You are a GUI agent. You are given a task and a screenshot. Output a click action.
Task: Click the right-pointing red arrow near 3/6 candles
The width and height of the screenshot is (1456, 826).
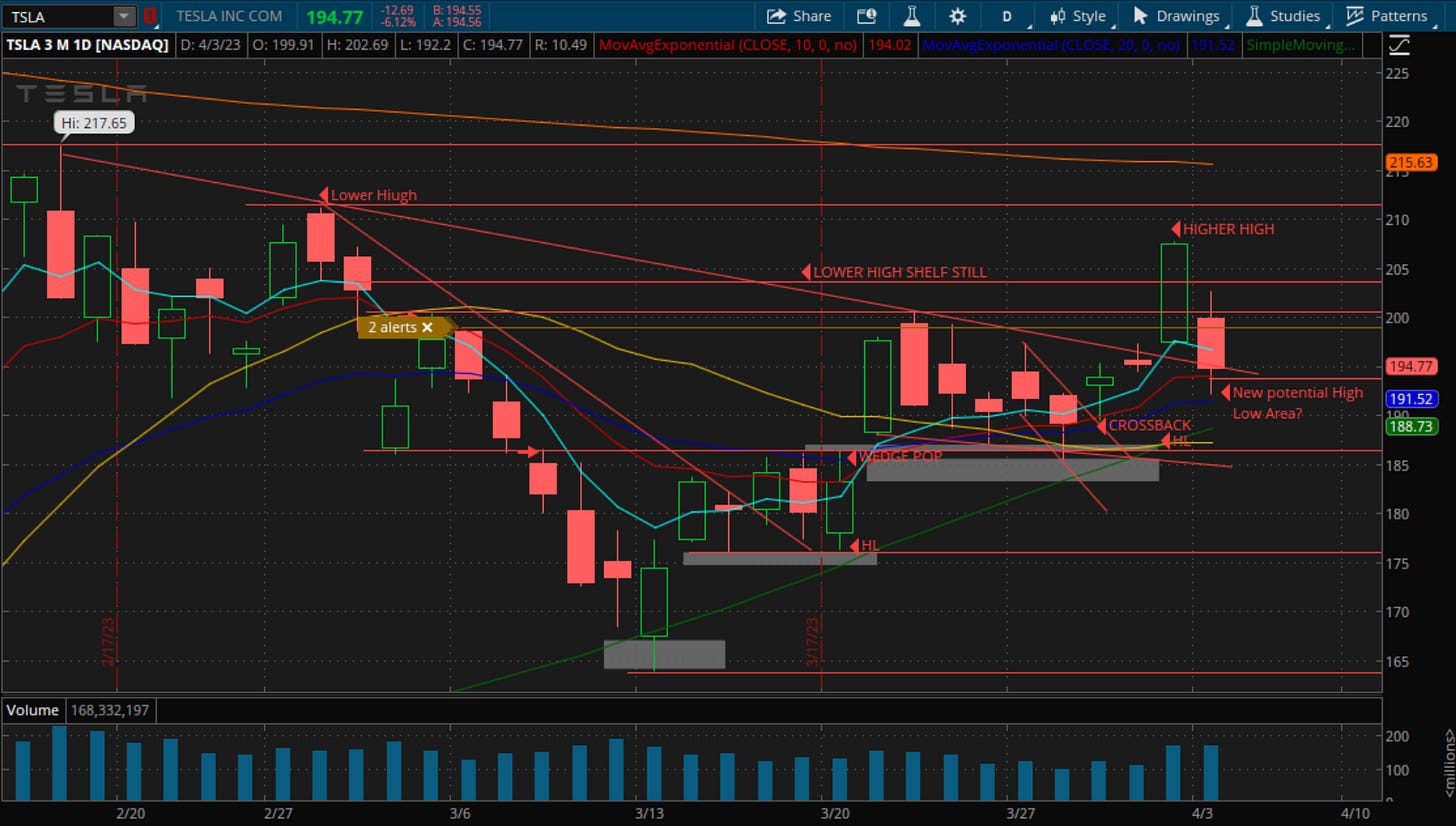(x=529, y=451)
